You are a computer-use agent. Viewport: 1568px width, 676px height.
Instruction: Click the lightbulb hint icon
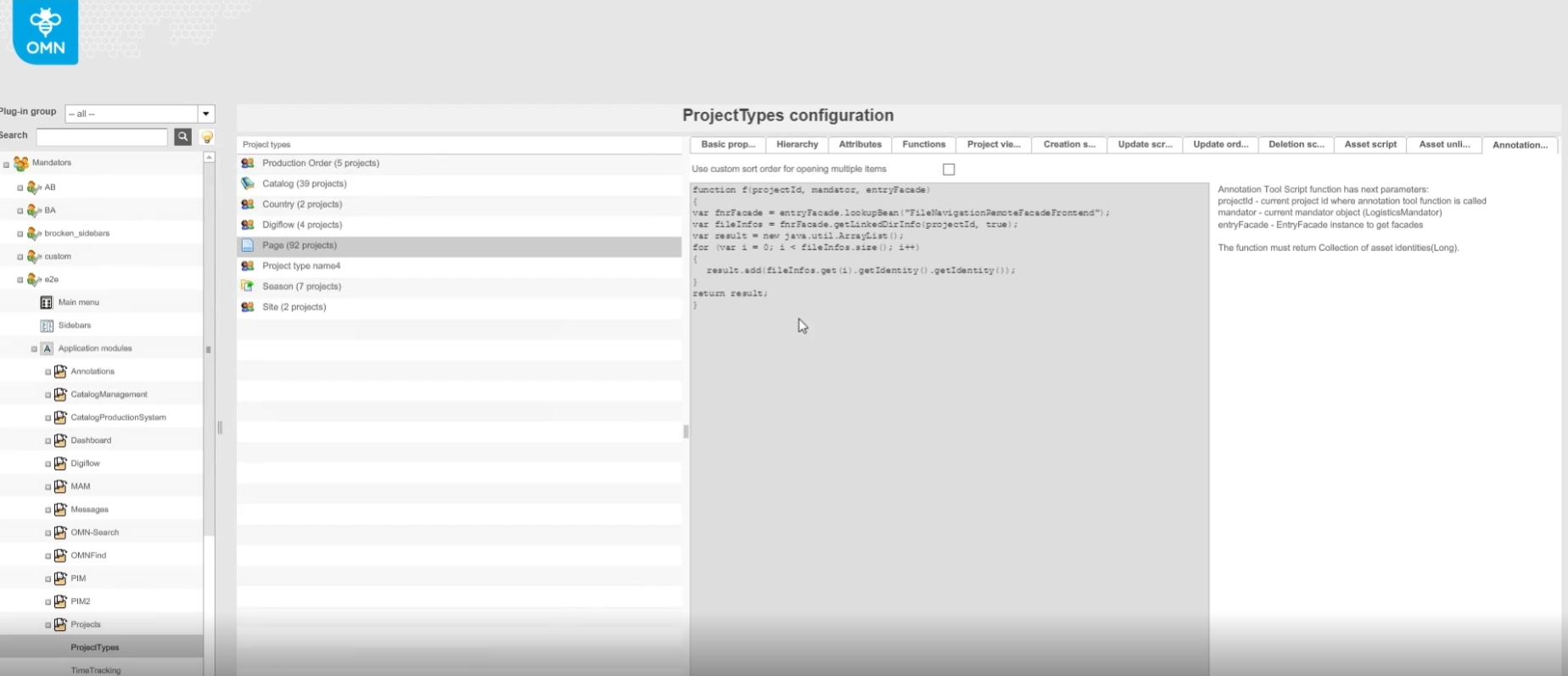tap(206, 137)
